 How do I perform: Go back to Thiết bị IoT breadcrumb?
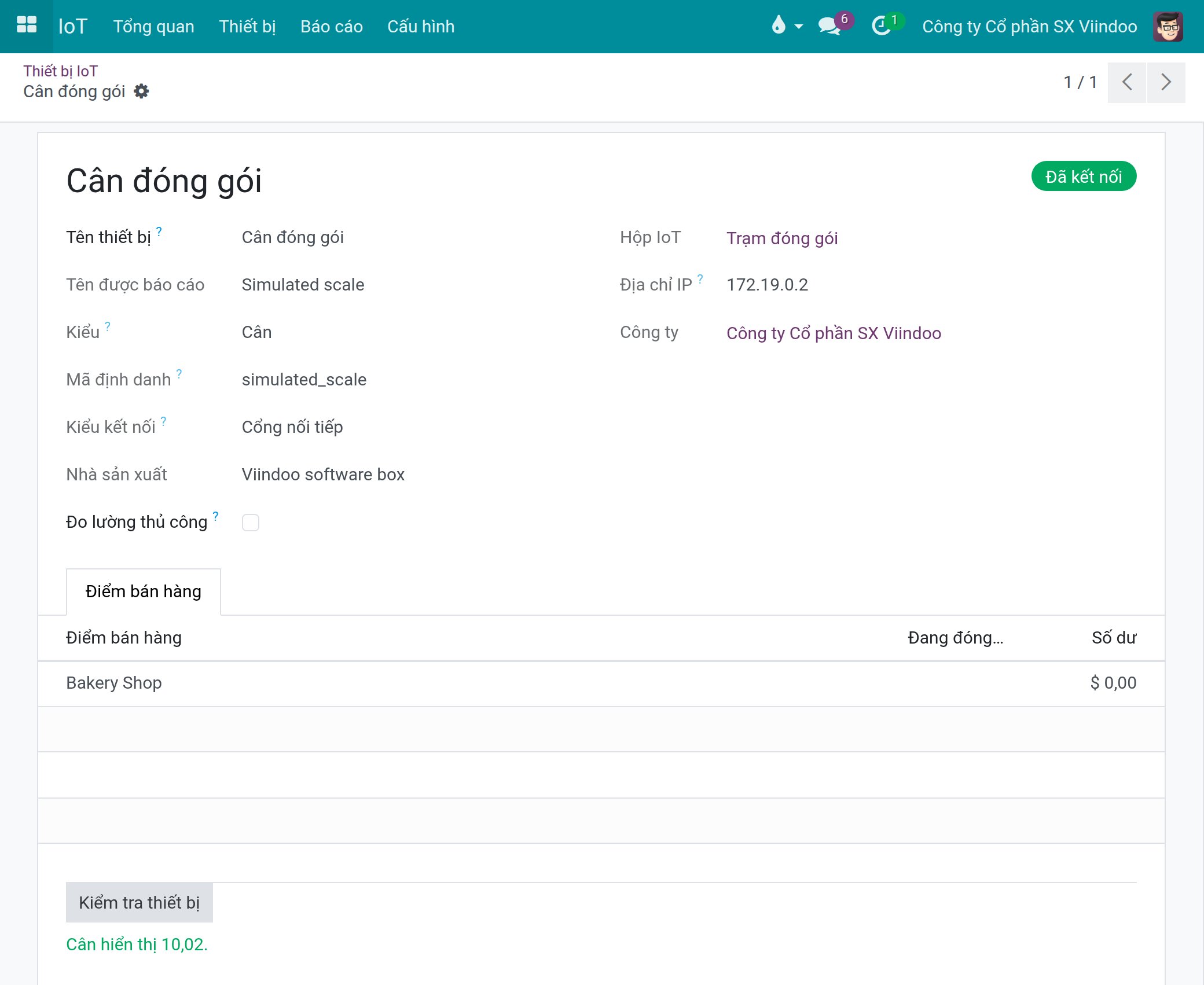click(60, 71)
